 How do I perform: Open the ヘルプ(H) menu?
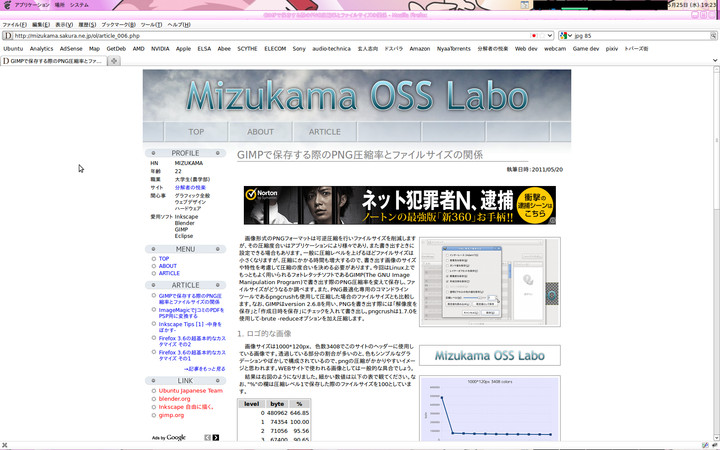179,25
